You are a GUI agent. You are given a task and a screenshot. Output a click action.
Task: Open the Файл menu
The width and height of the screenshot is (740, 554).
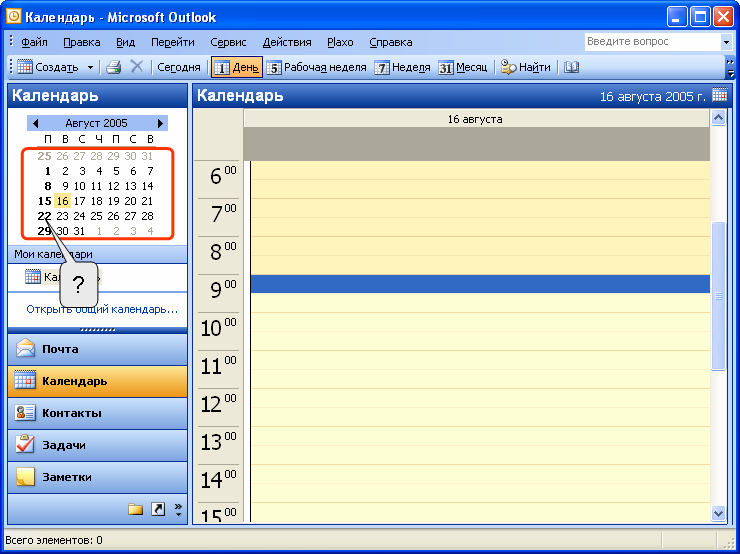pyautogui.click(x=34, y=42)
